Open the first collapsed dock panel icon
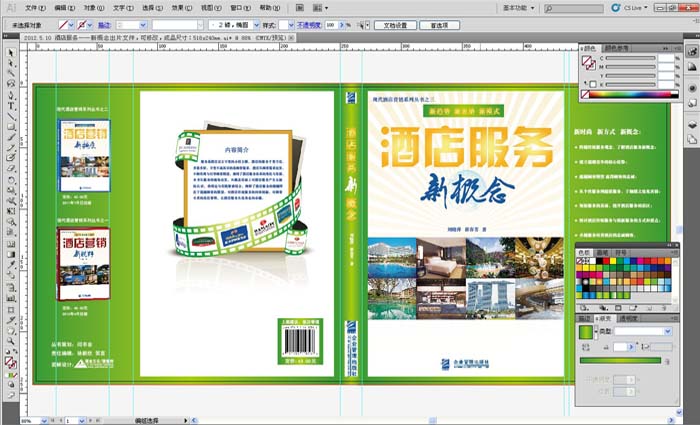 tap(692, 51)
